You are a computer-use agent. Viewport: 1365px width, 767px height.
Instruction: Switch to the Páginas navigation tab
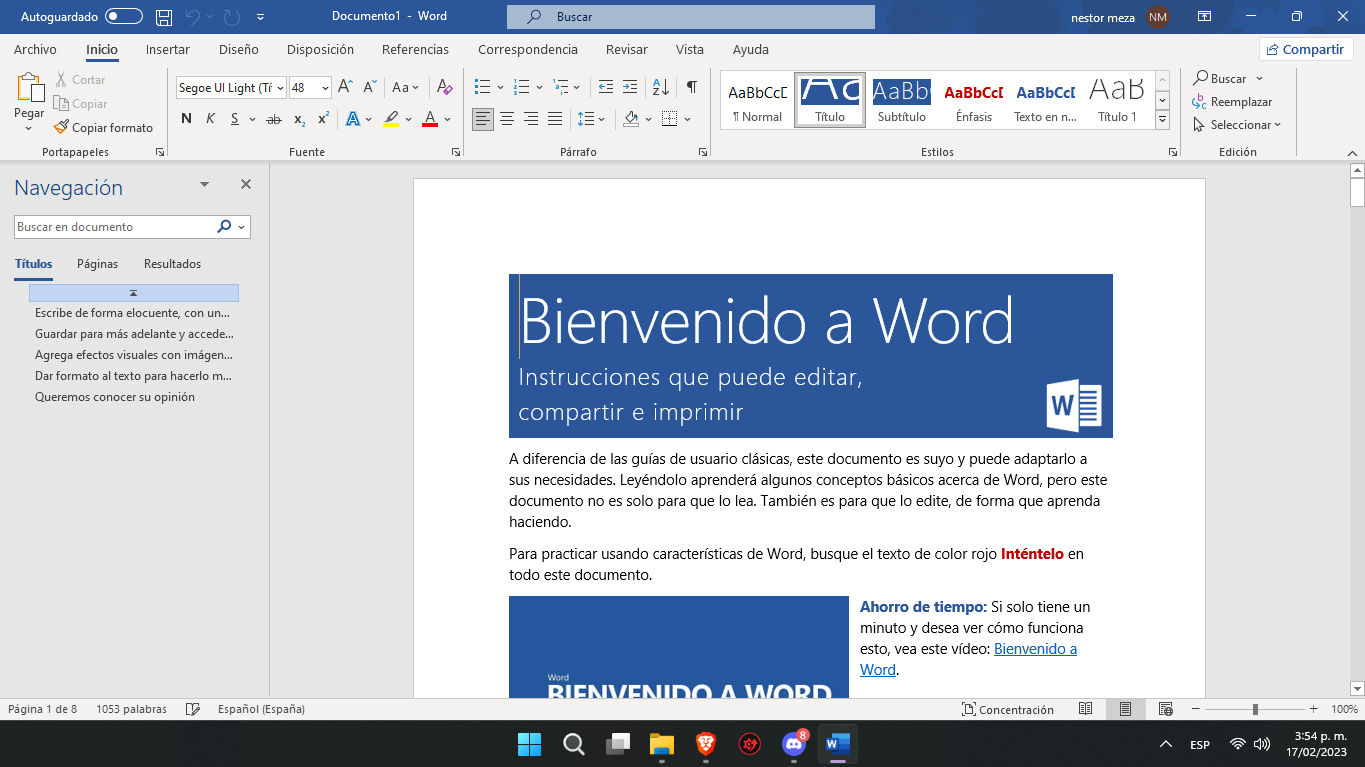coord(97,264)
